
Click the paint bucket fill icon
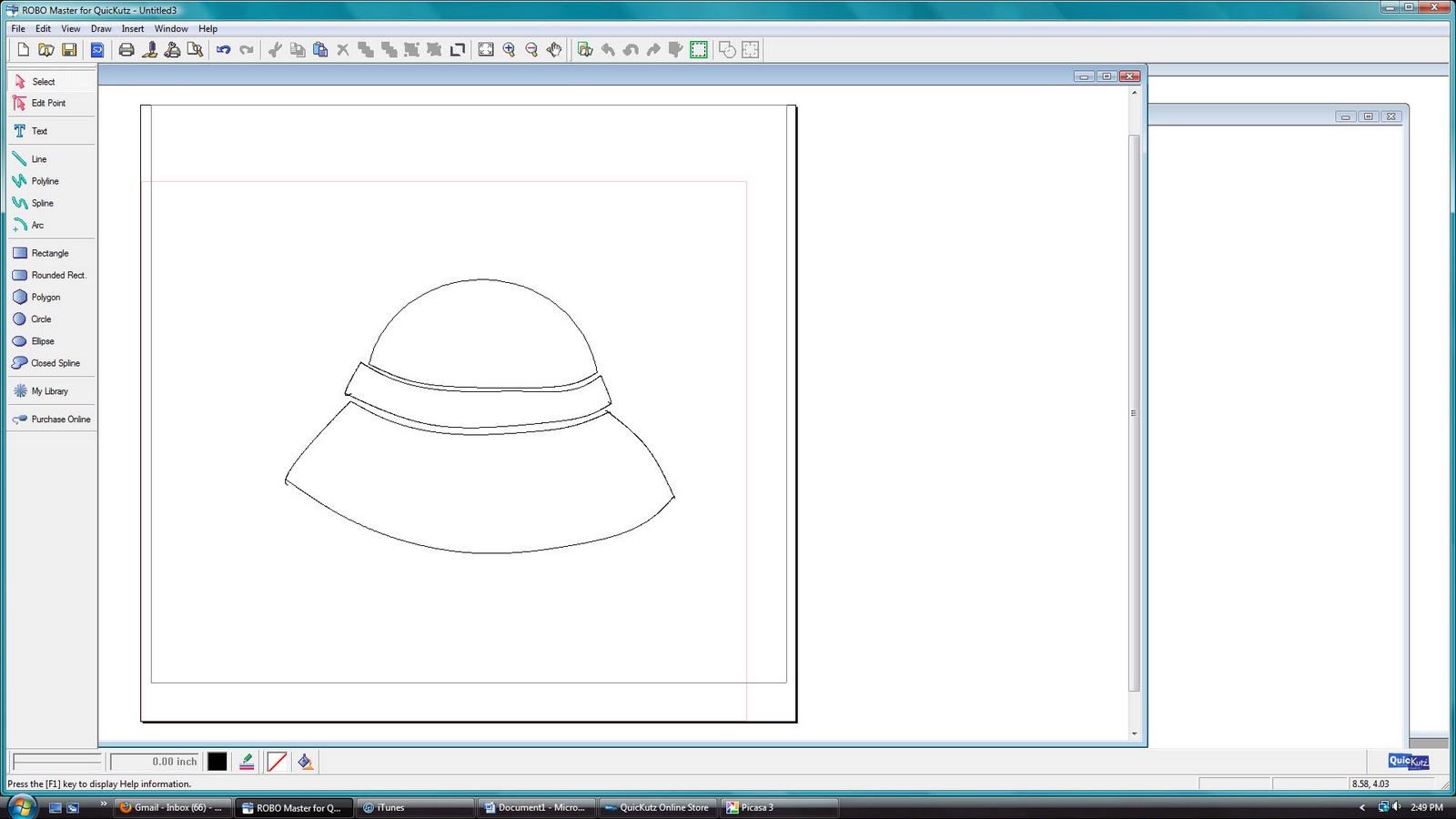click(306, 762)
